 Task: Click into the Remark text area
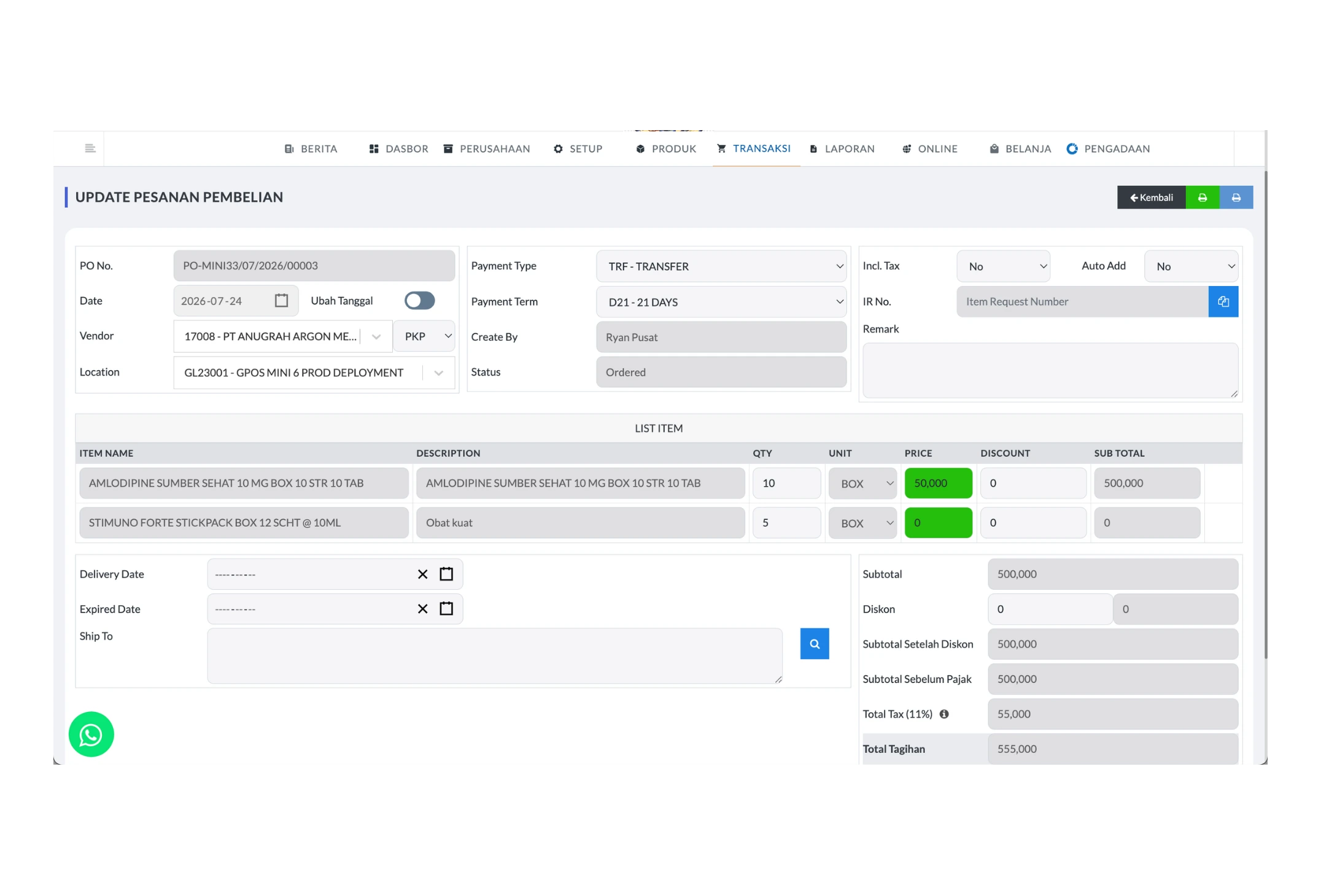1050,370
